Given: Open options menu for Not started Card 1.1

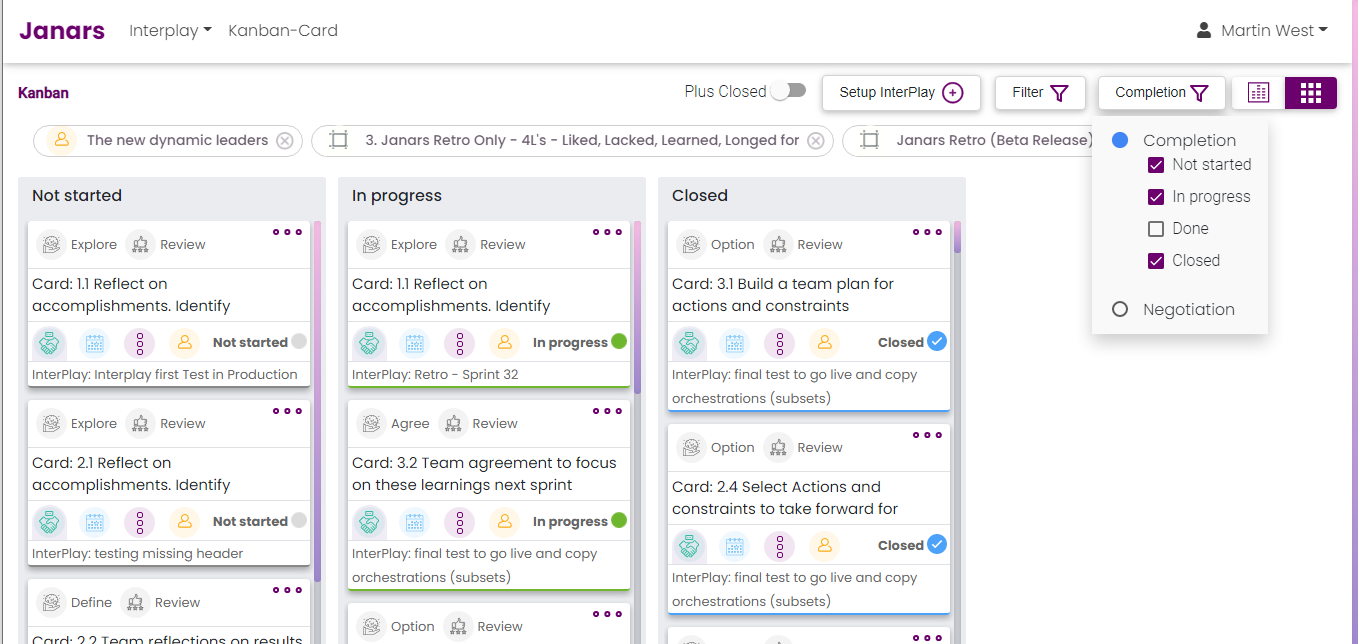Looking at the screenshot, I should click(x=287, y=232).
